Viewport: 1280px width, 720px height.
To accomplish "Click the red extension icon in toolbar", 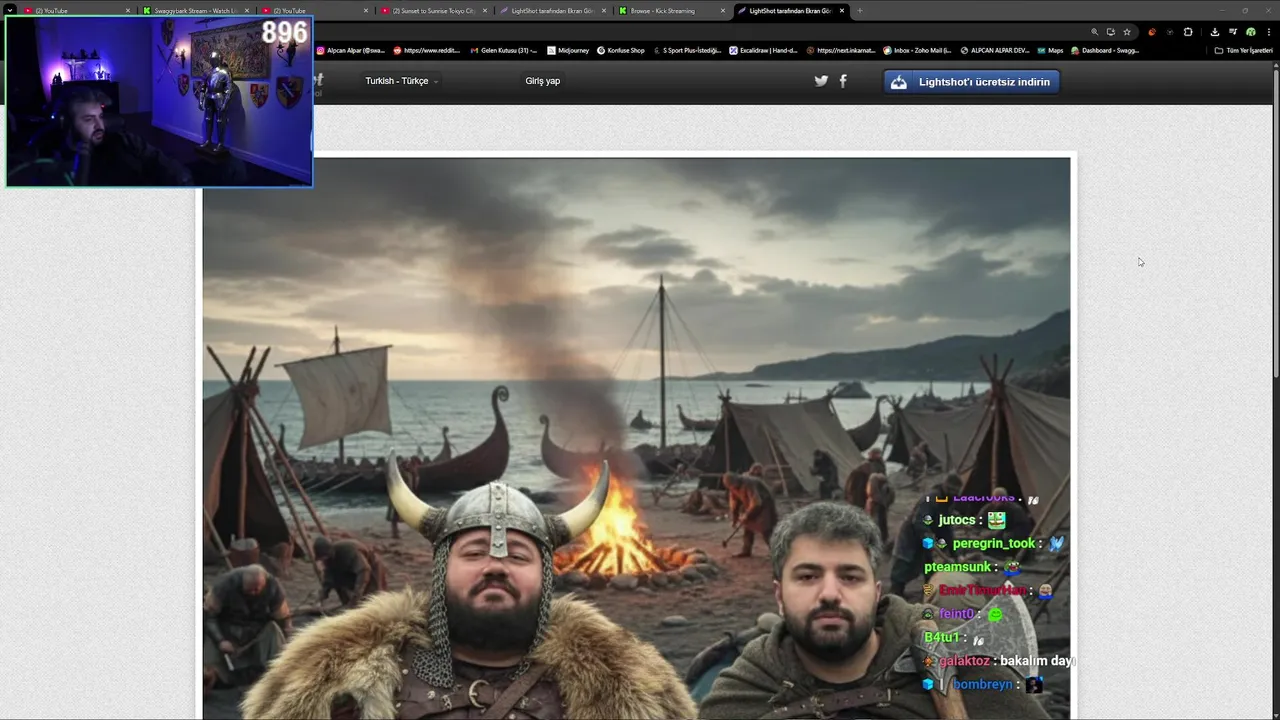I will pyautogui.click(x=1152, y=32).
